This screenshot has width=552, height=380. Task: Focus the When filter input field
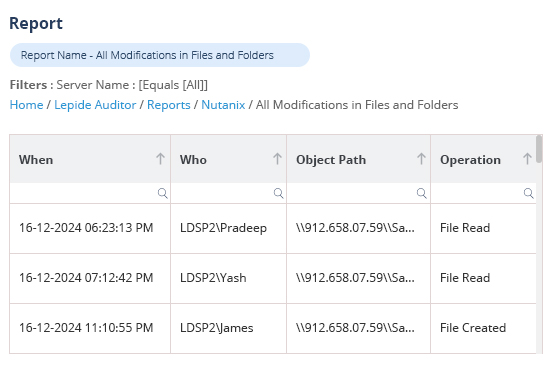tap(90, 193)
